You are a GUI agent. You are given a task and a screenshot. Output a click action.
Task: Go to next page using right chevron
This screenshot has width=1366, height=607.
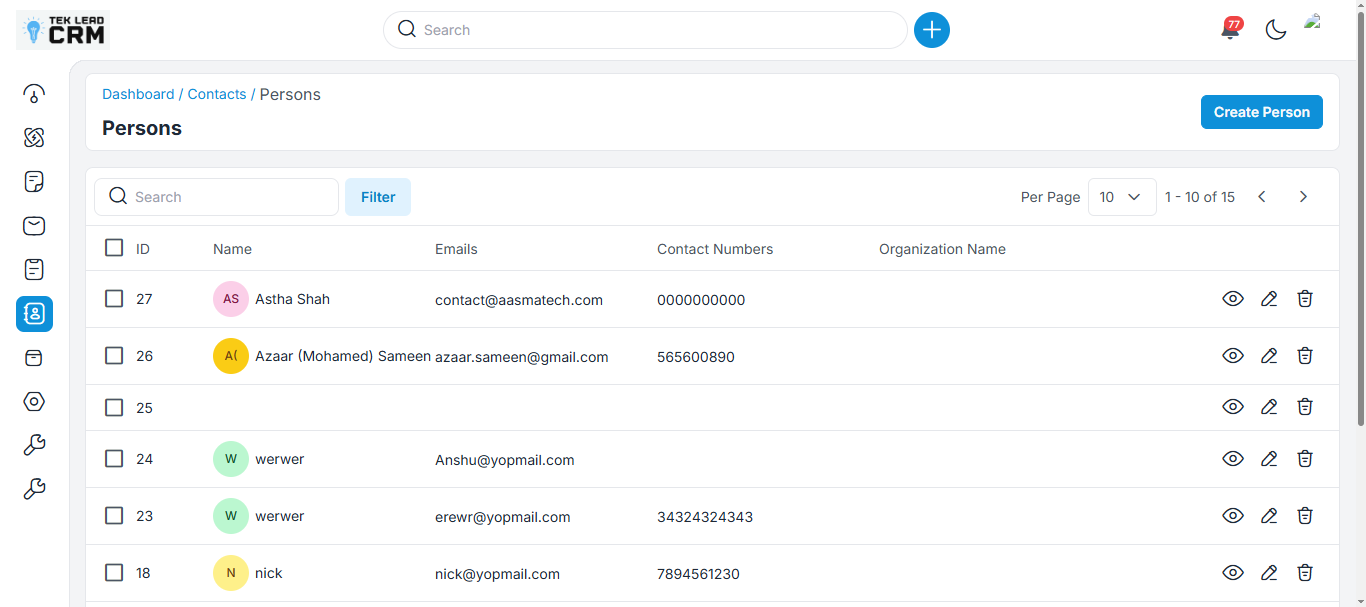point(1302,197)
